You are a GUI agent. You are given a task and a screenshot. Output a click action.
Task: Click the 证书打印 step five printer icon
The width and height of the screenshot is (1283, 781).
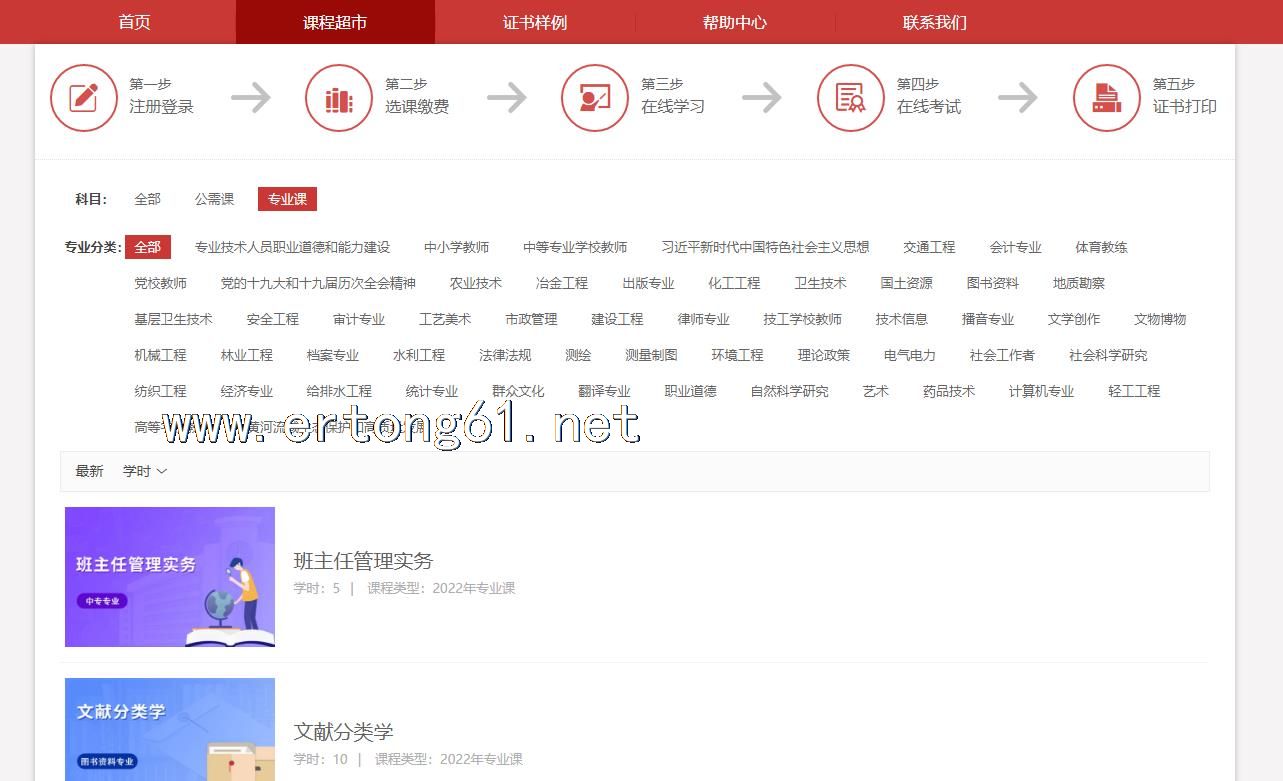pyautogui.click(x=1106, y=98)
